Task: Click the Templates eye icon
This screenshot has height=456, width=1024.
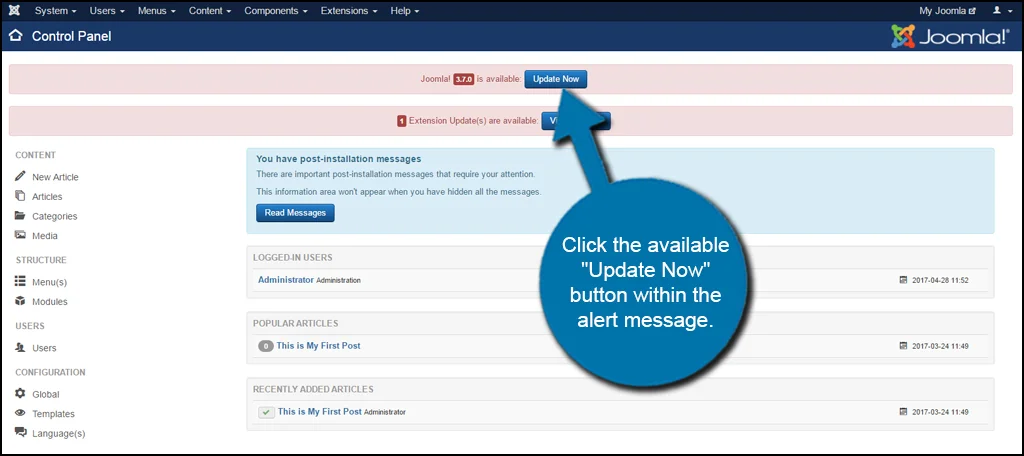Action: point(20,414)
